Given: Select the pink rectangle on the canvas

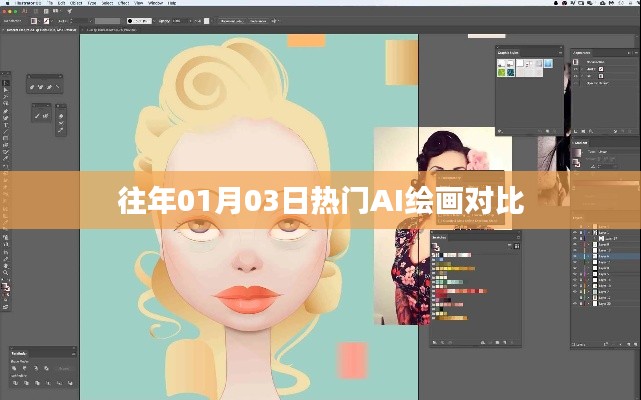Looking at the screenshot, I should 352,360.
